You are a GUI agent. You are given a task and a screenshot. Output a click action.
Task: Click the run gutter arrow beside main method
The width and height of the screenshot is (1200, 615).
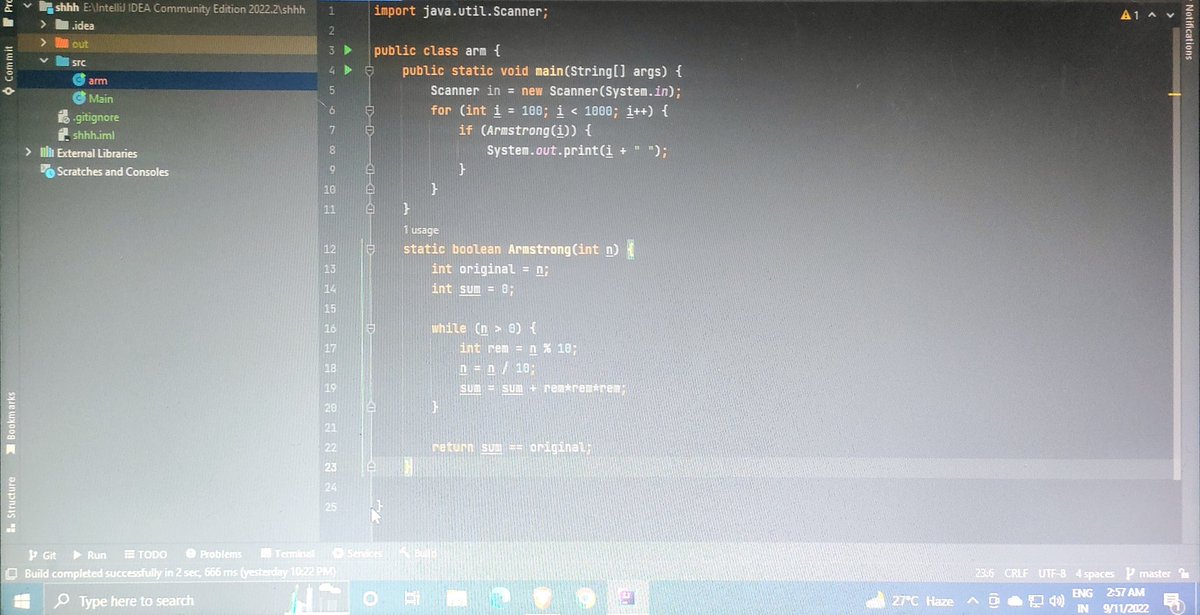(349, 71)
